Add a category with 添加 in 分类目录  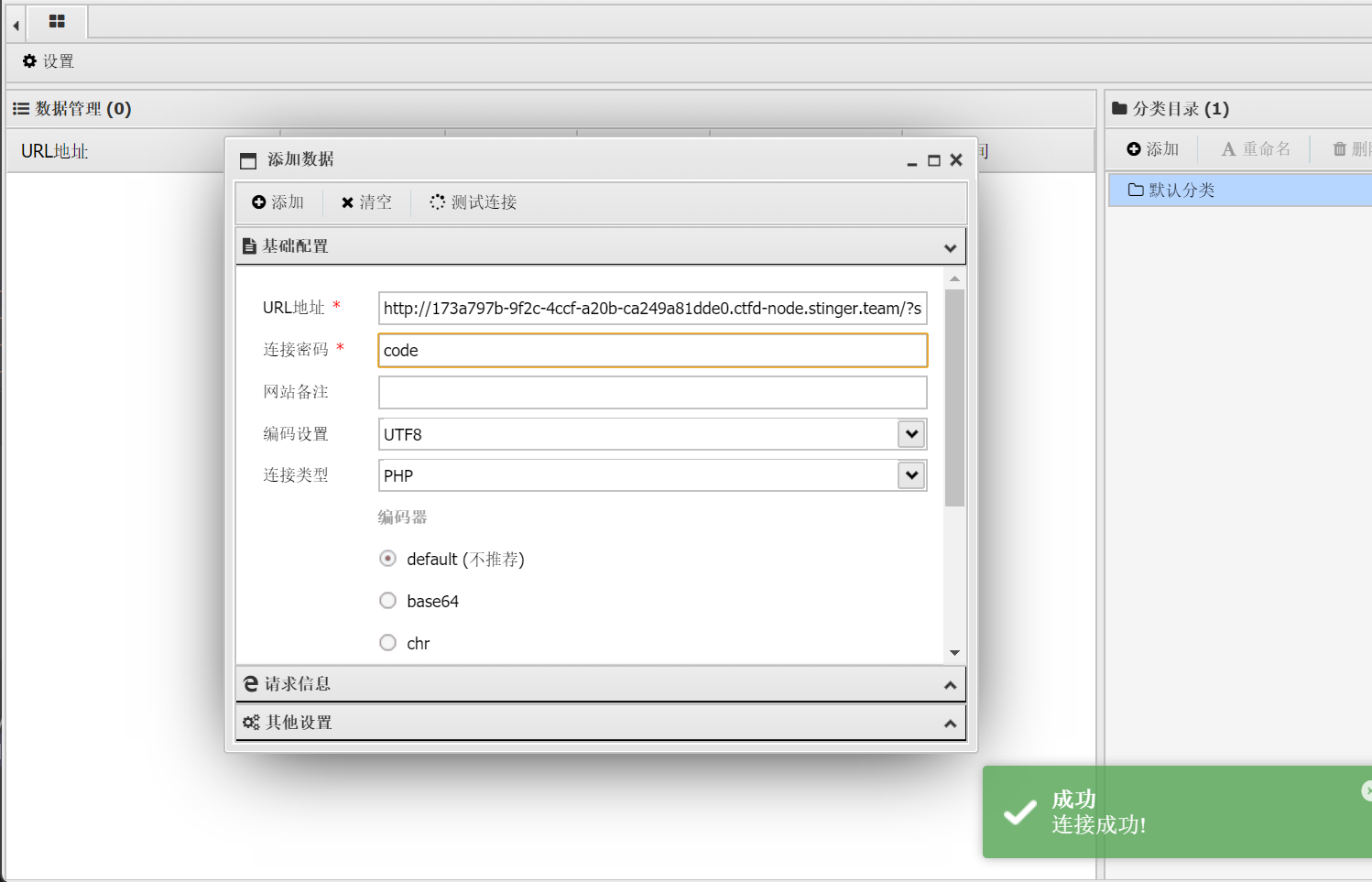coord(1152,149)
